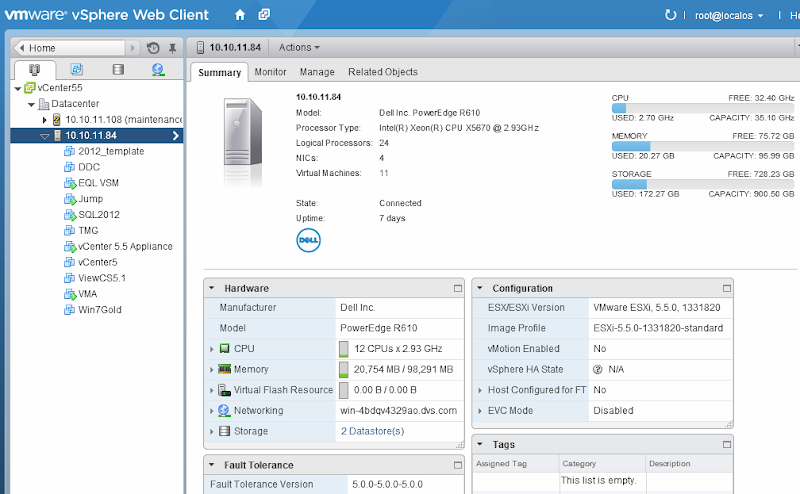This screenshot has width=800, height=494.
Task: Click the memory usage bar
Action: click(x=702, y=146)
